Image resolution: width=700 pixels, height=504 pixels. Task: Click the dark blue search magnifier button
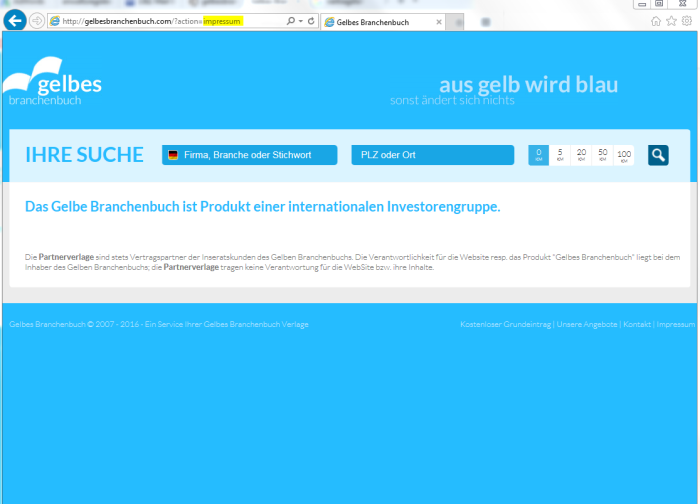click(658, 155)
